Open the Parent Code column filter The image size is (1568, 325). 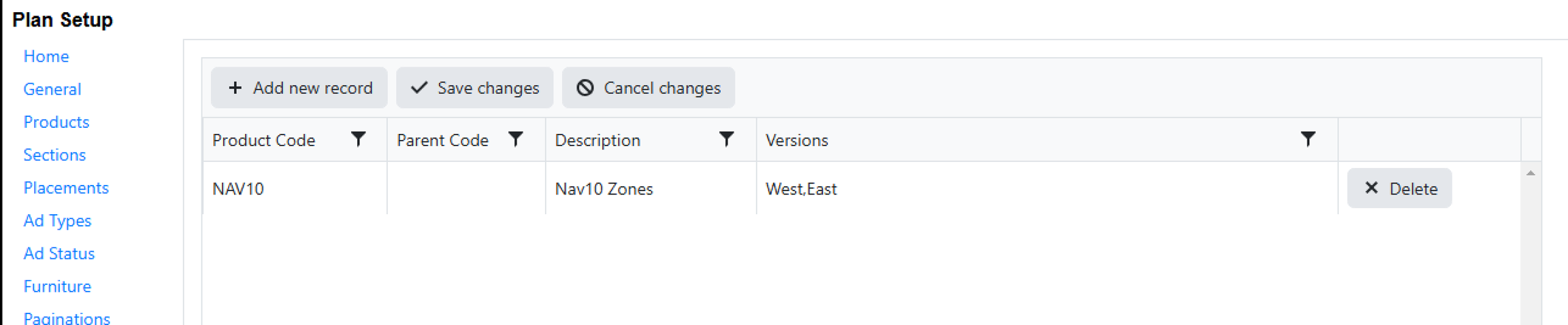[516, 139]
